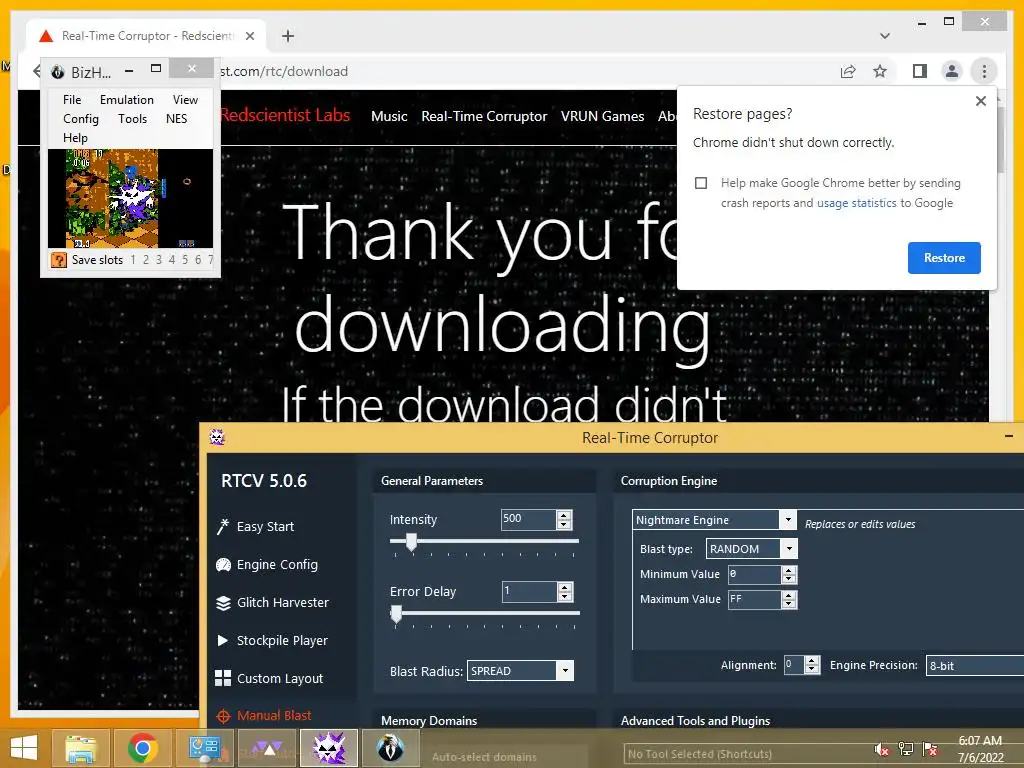Open the Blast Radius SPREAD dropdown

(x=566, y=671)
